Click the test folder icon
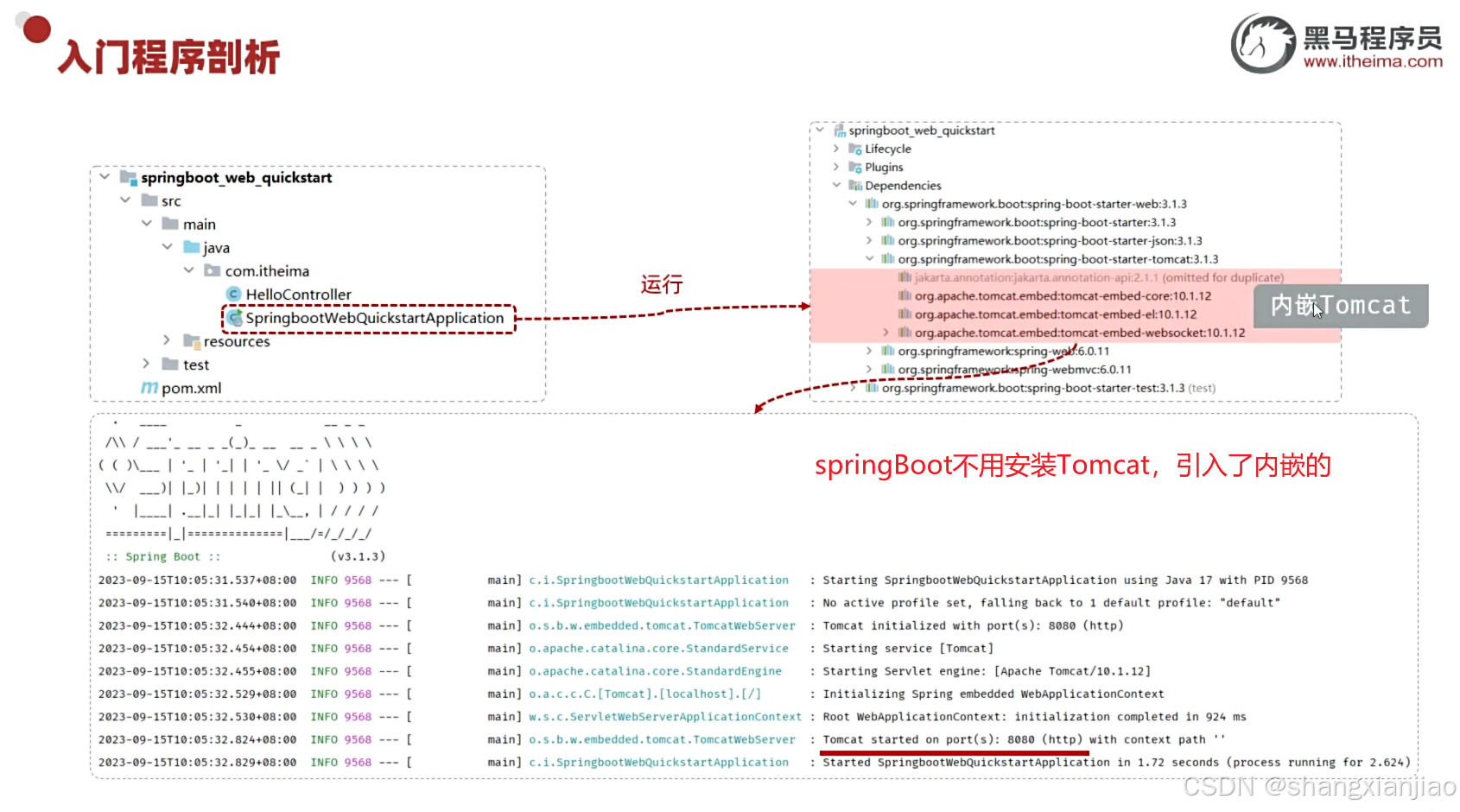The image size is (1460, 812). tap(170, 365)
